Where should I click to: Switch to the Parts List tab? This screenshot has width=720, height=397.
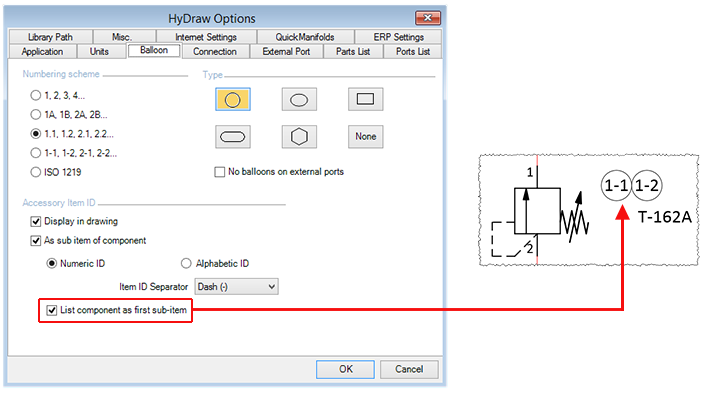pyautogui.click(x=353, y=51)
